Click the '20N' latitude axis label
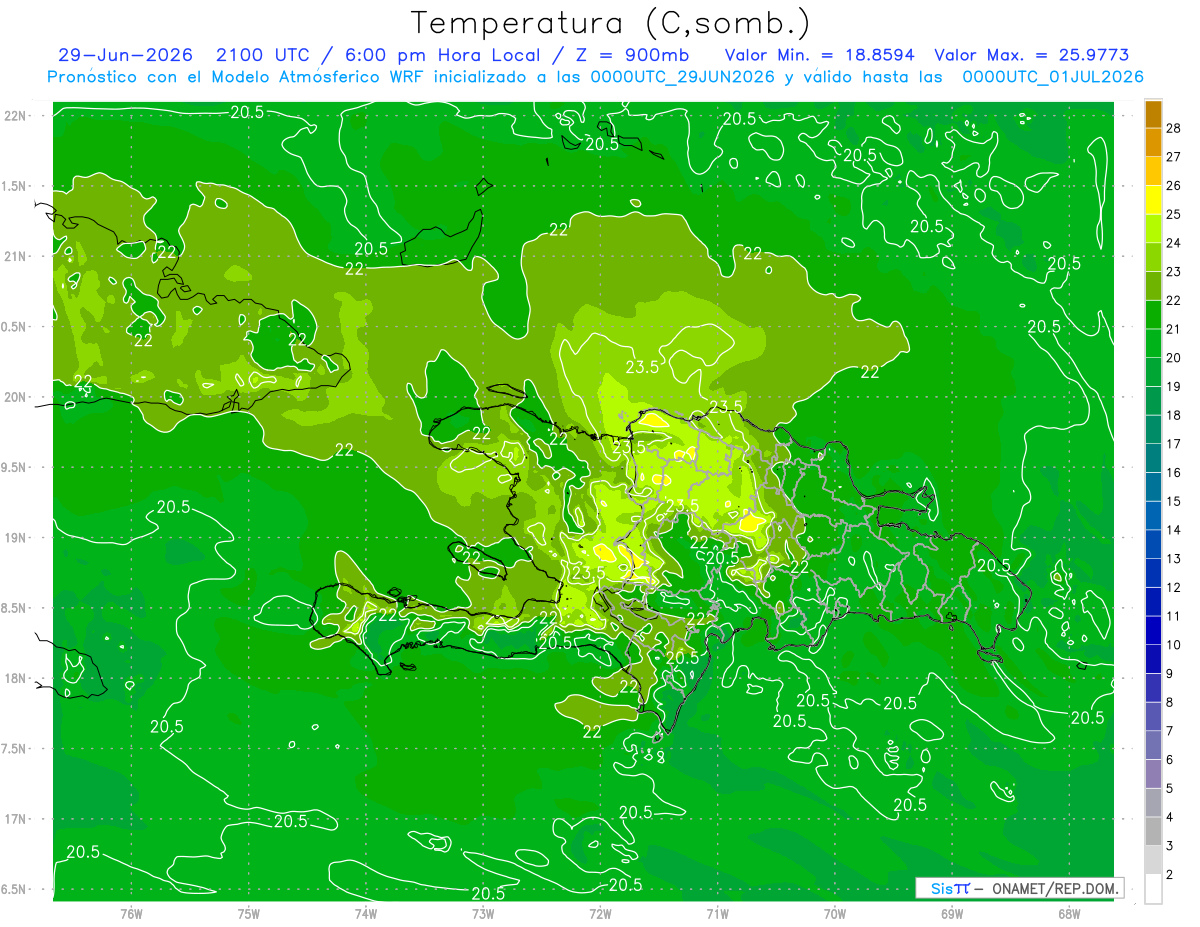This screenshot has height=927, width=1200. 15,397
